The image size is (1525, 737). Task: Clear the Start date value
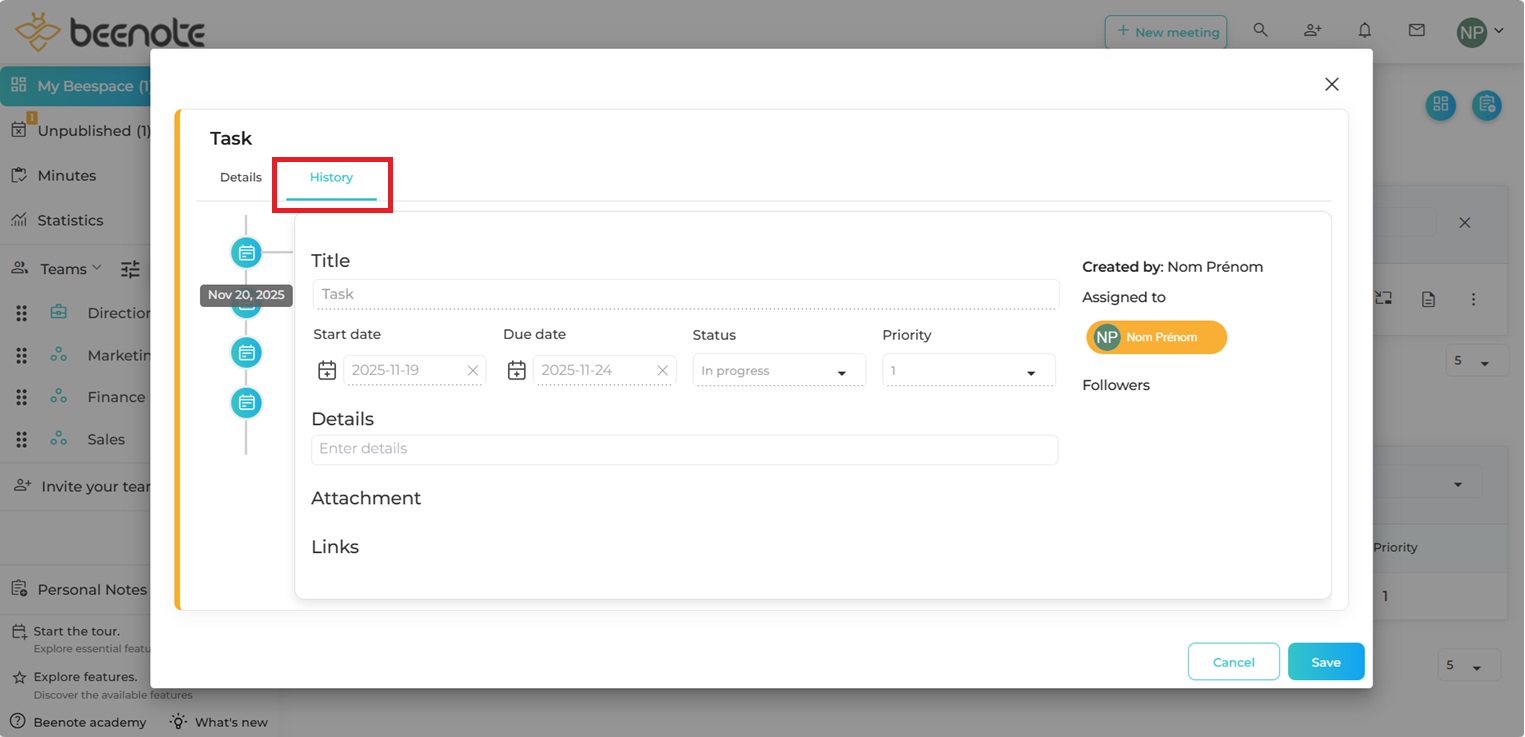(473, 371)
